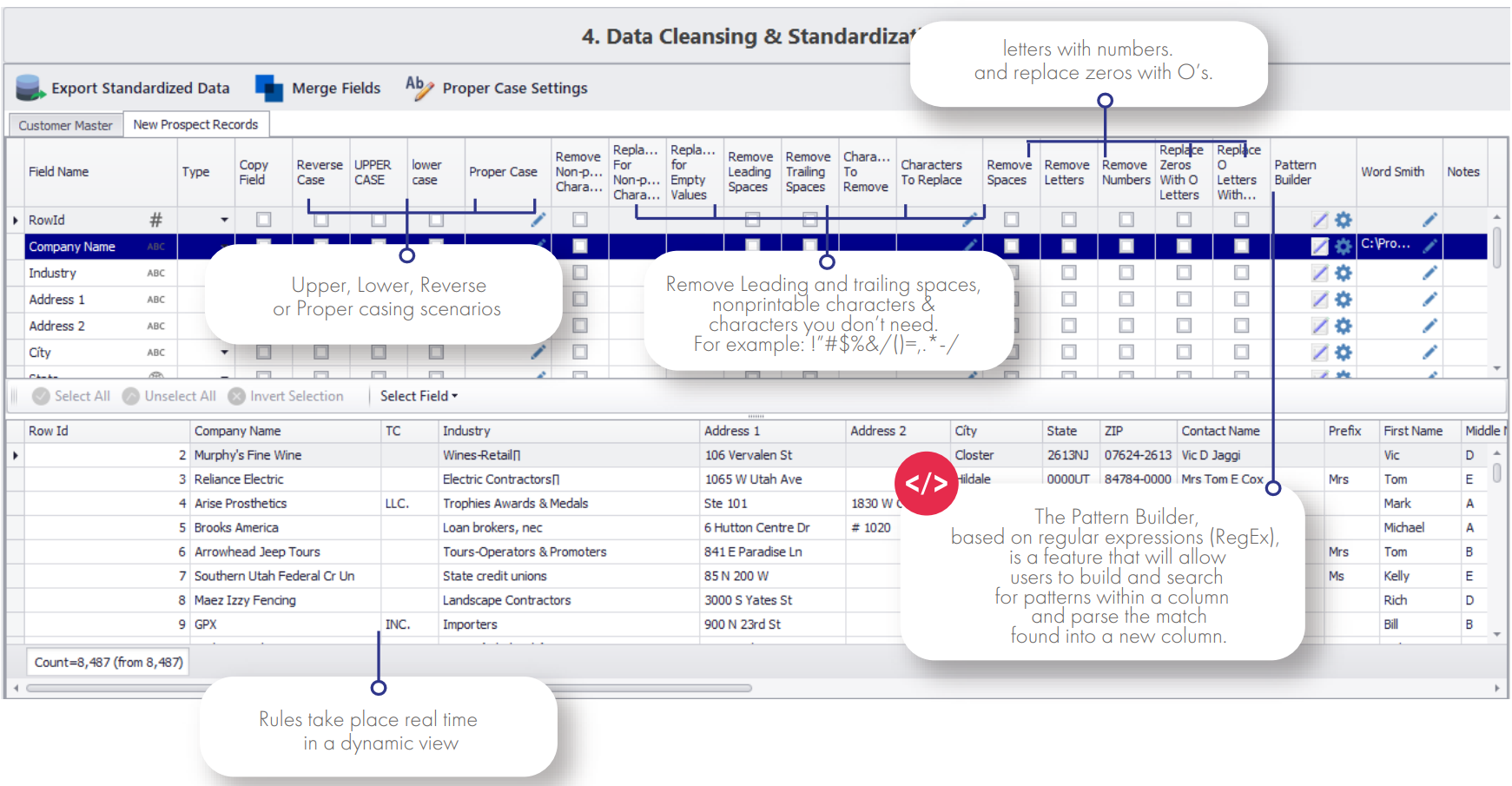Click the Export Standardized Data icon
This screenshot has width=1512, height=786.
[29, 87]
